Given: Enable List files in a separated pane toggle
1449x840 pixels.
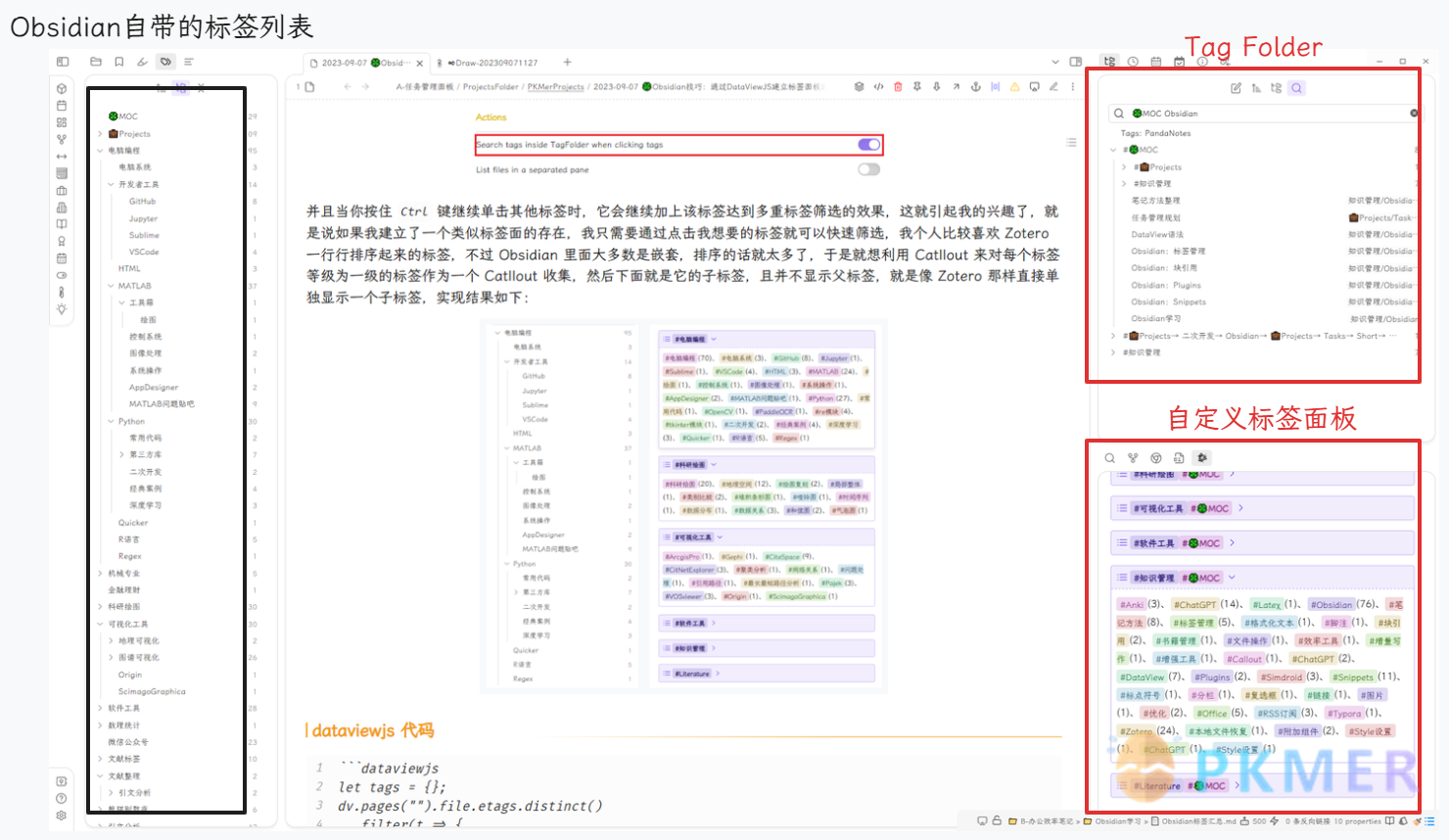Looking at the screenshot, I should coord(868,169).
